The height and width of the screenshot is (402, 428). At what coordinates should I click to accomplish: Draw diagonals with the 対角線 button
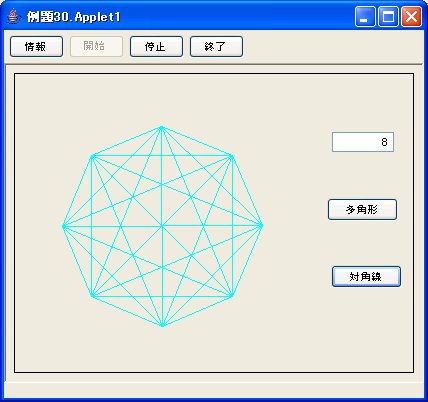pyautogui.click(x=366, y=276)
